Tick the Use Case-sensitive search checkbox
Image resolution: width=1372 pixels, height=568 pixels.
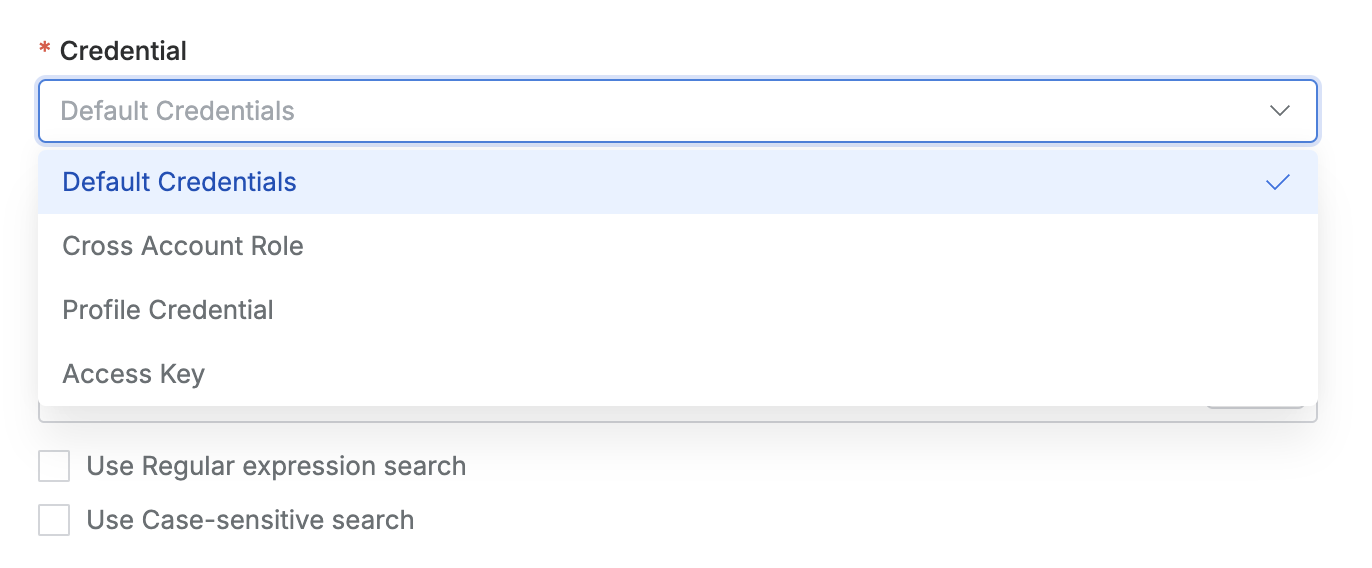tap(54, 520)
